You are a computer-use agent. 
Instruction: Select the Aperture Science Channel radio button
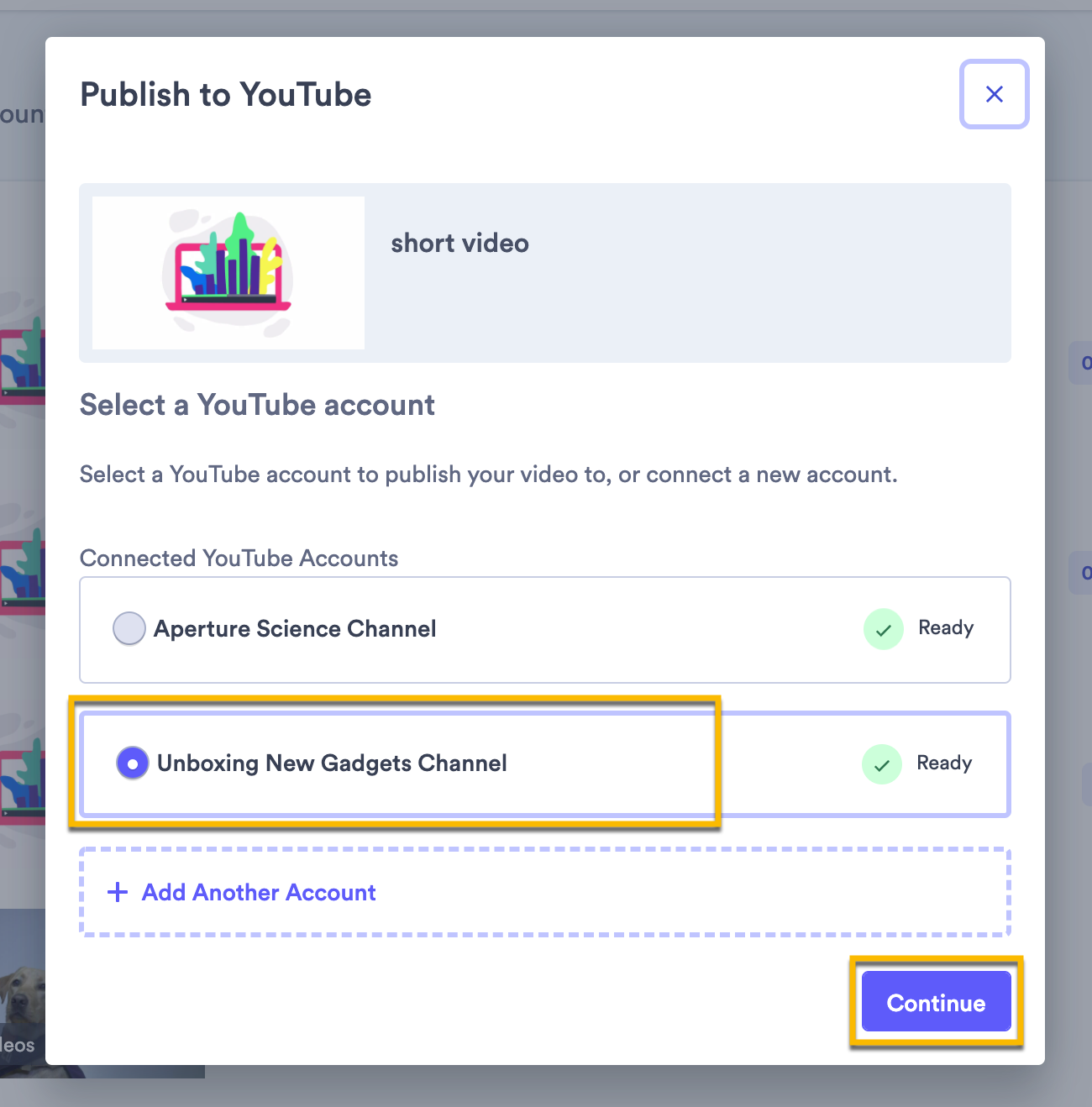point(129,629)
